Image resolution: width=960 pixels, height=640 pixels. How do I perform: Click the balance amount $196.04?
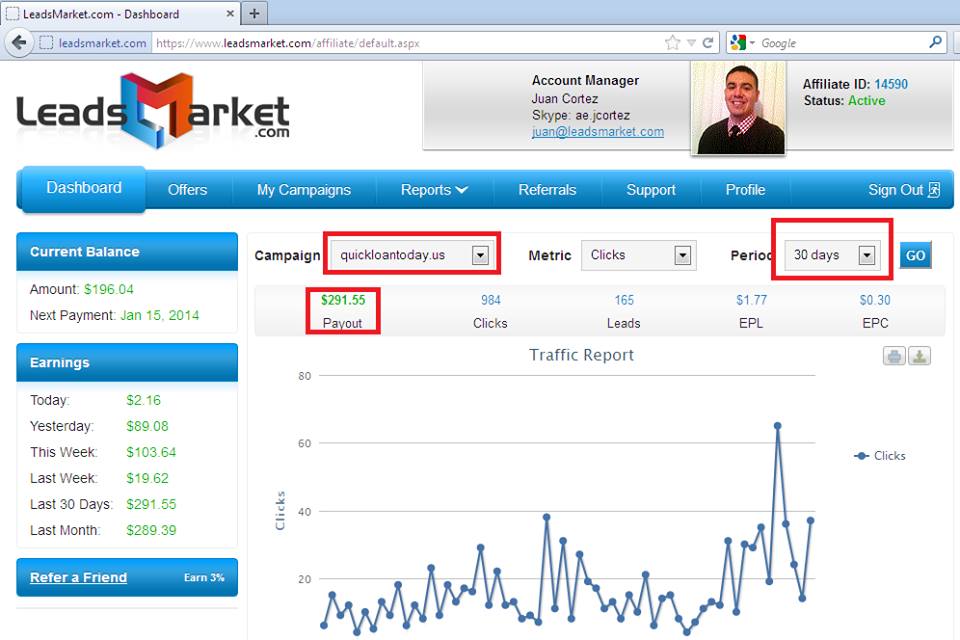click(x=108, y=289)
